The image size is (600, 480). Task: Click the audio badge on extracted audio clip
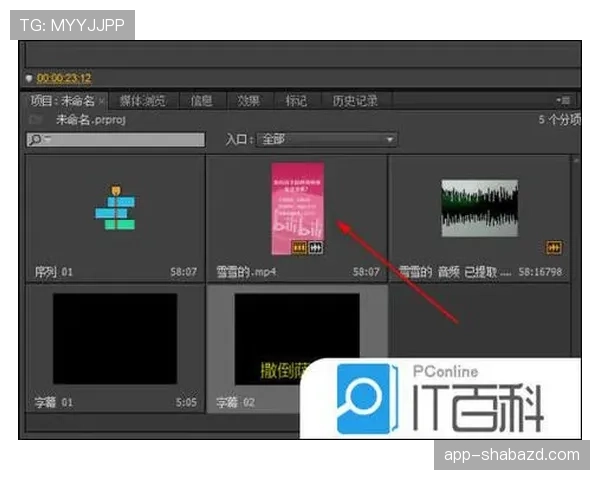554,247
